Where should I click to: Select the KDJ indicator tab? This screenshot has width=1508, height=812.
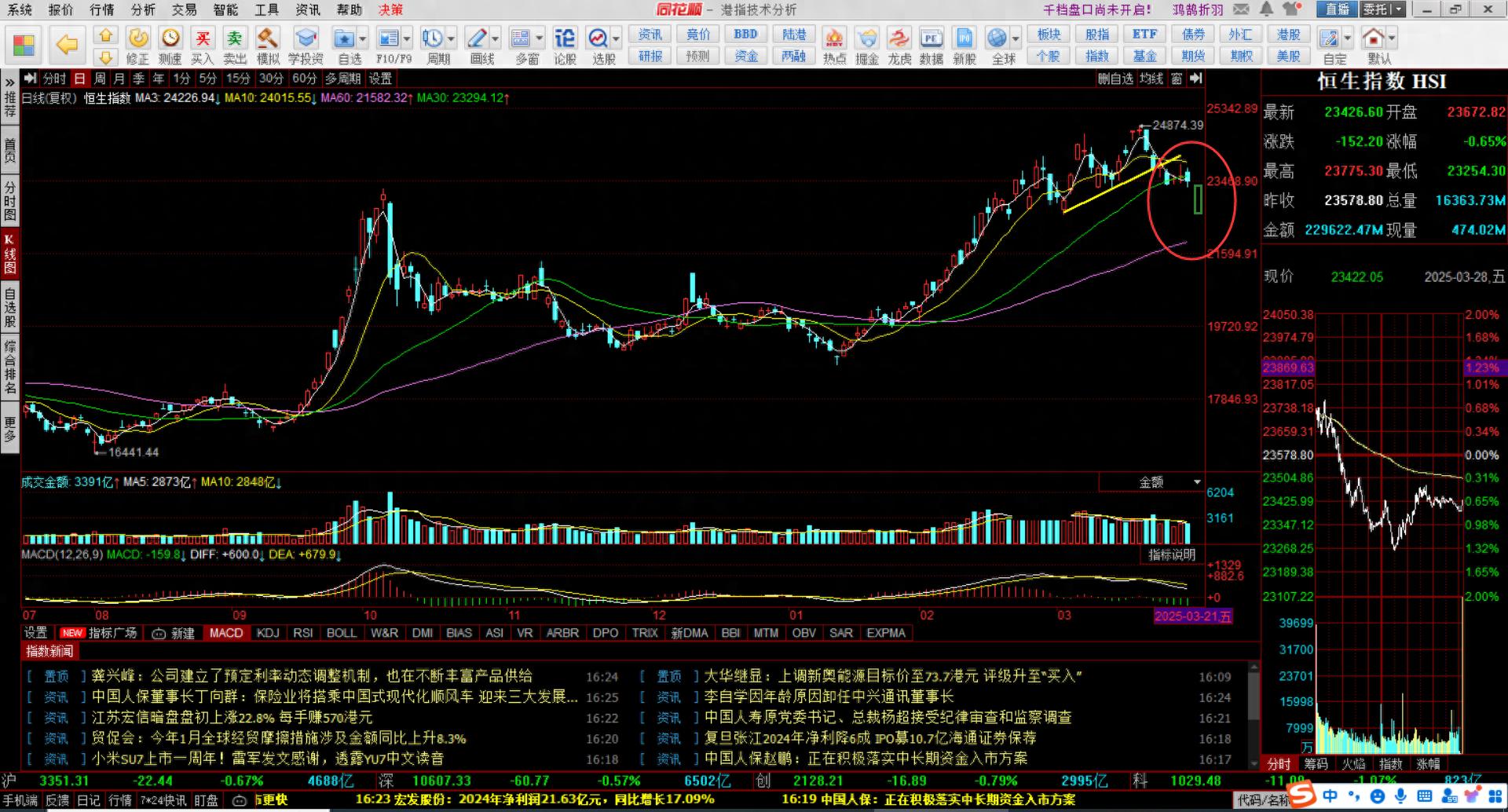[x=268, y=633]
